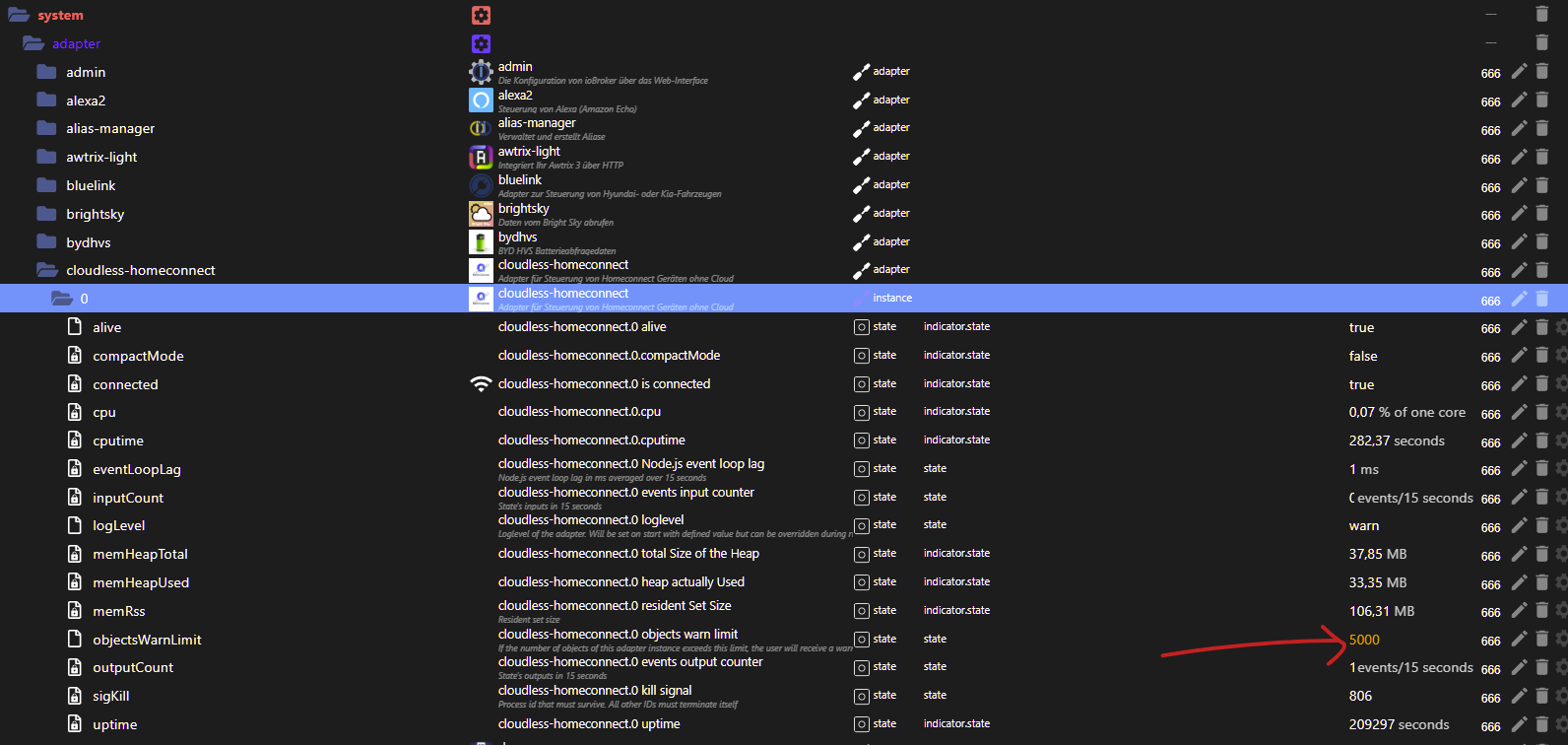The height and width of the screenshot is (745, 1568).
Task: Click the 37,85 MB heap total value
Action: tap(1378, 554)
